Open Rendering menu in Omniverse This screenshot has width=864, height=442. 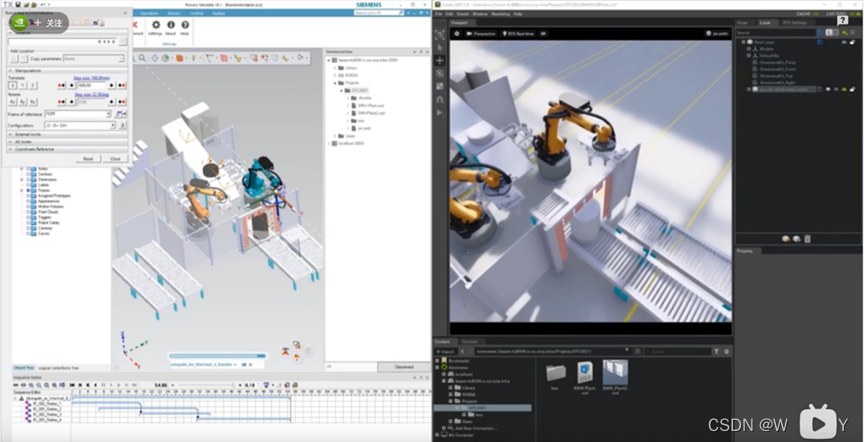(500, 14)
